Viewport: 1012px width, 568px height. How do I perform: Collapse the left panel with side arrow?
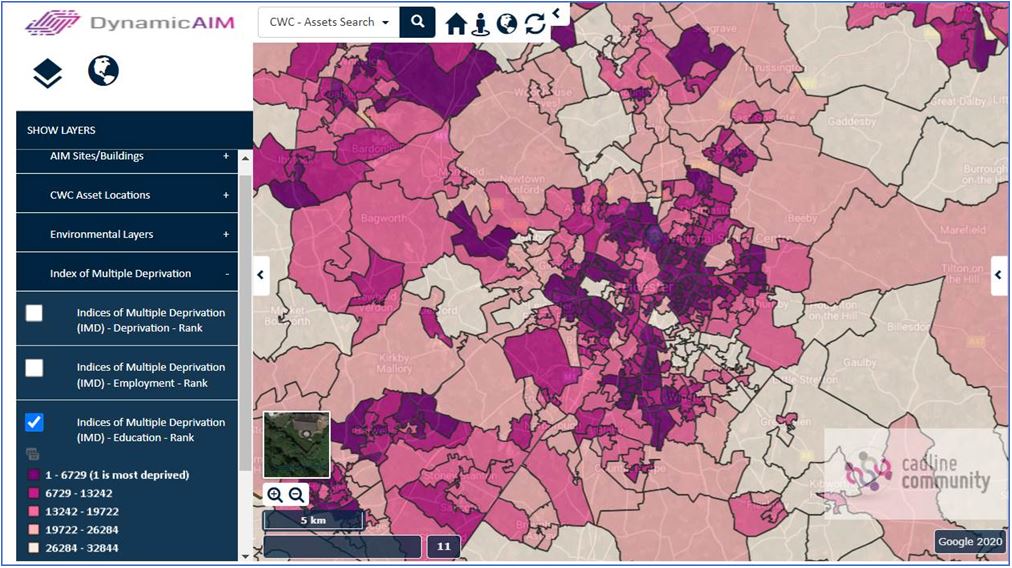(x=260, y=275)
